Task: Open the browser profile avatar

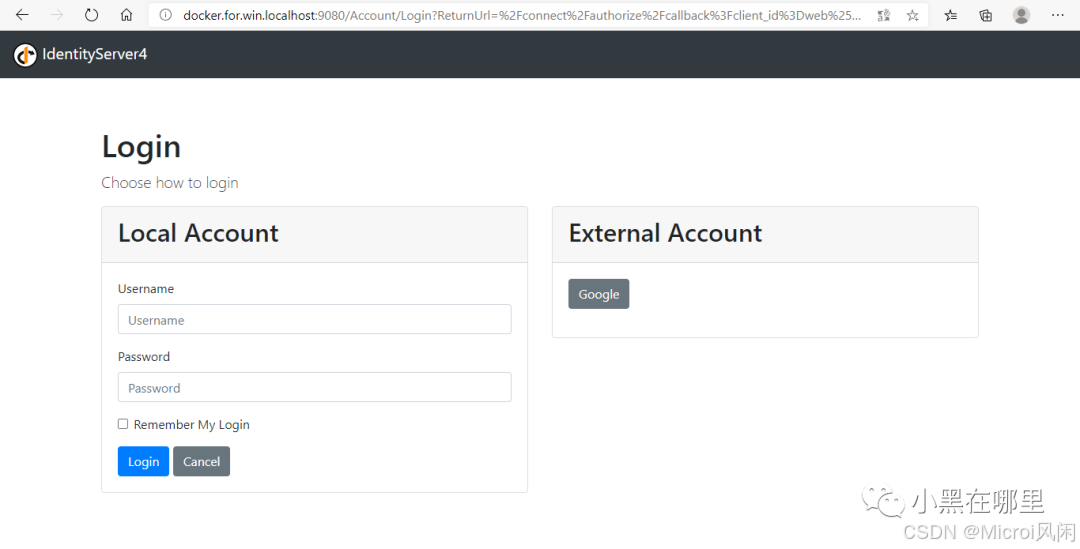Action: click(1021, 15)
